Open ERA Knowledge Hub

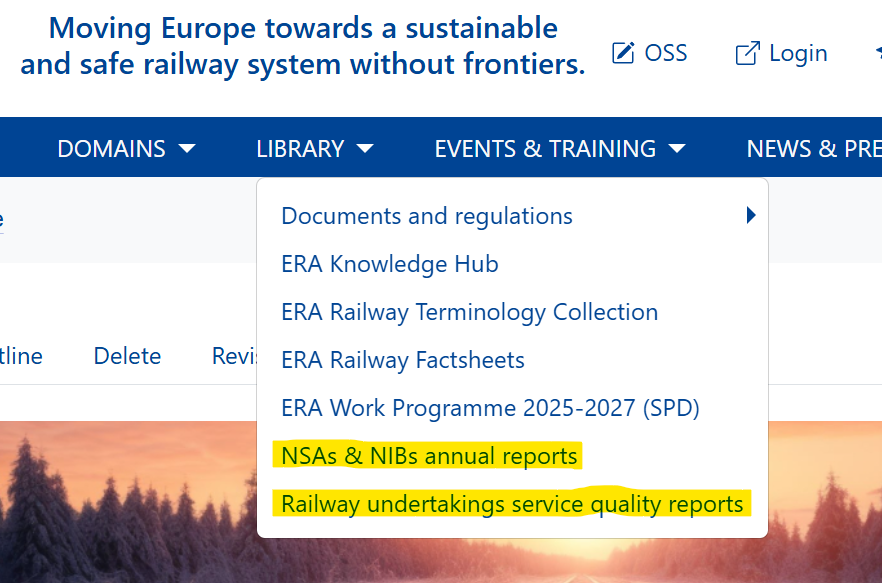390,264
